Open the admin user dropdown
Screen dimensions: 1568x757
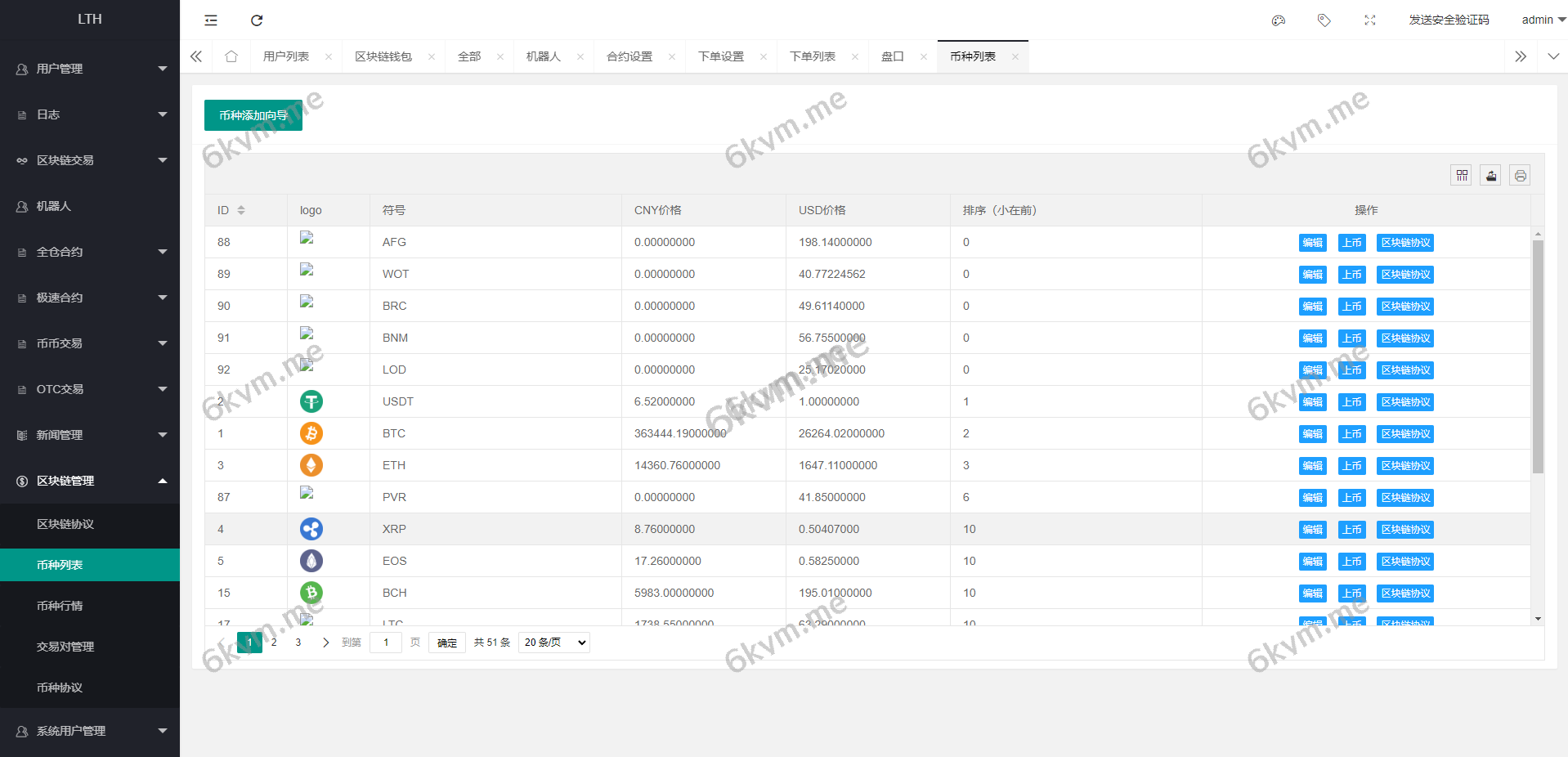[x=1543, y=20]
